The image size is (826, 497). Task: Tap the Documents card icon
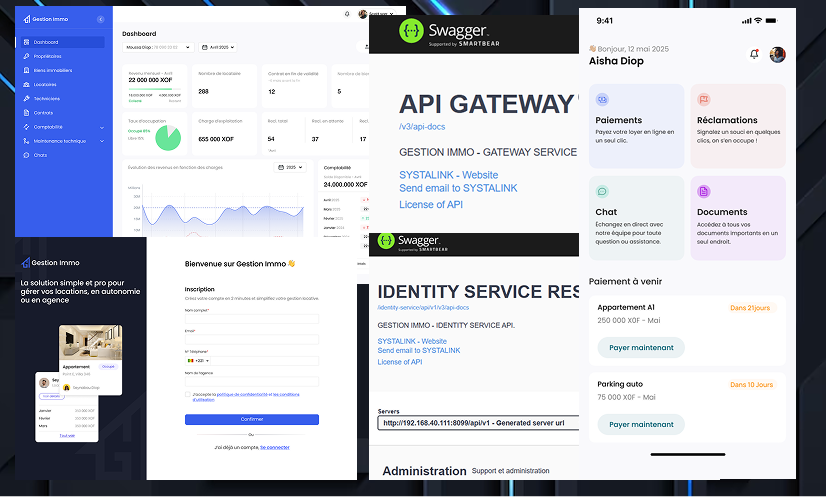tap(704, 192)
